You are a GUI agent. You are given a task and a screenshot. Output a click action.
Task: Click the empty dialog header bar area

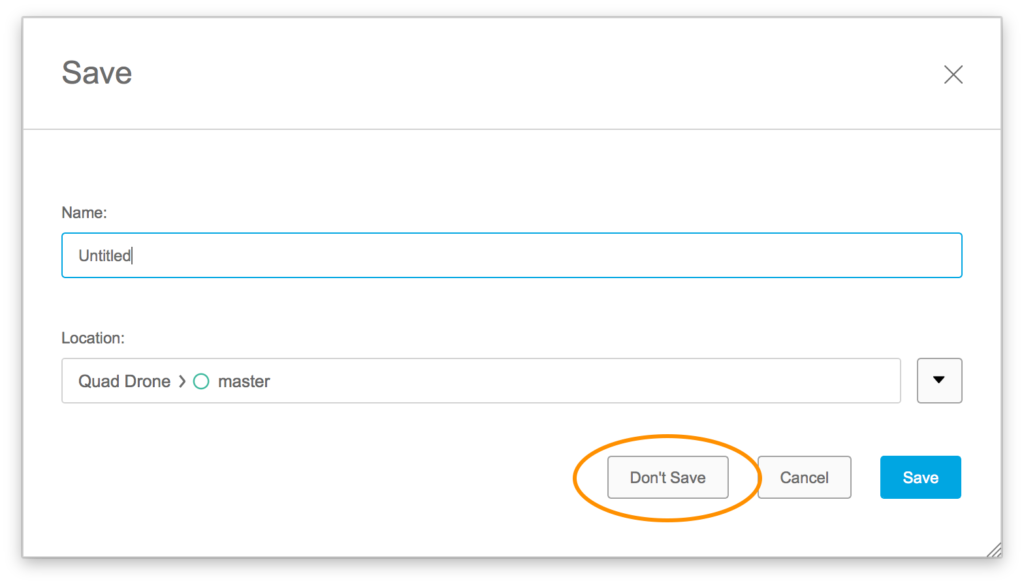500,73
